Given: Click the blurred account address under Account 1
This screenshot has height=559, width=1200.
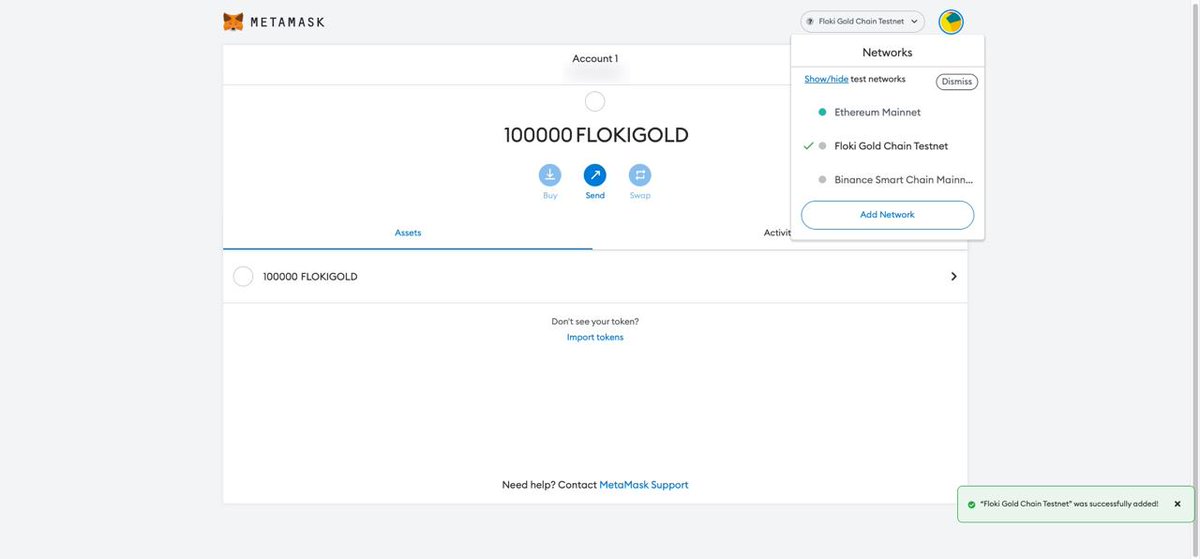Looking at the screenshot, I should click(594, 73).
